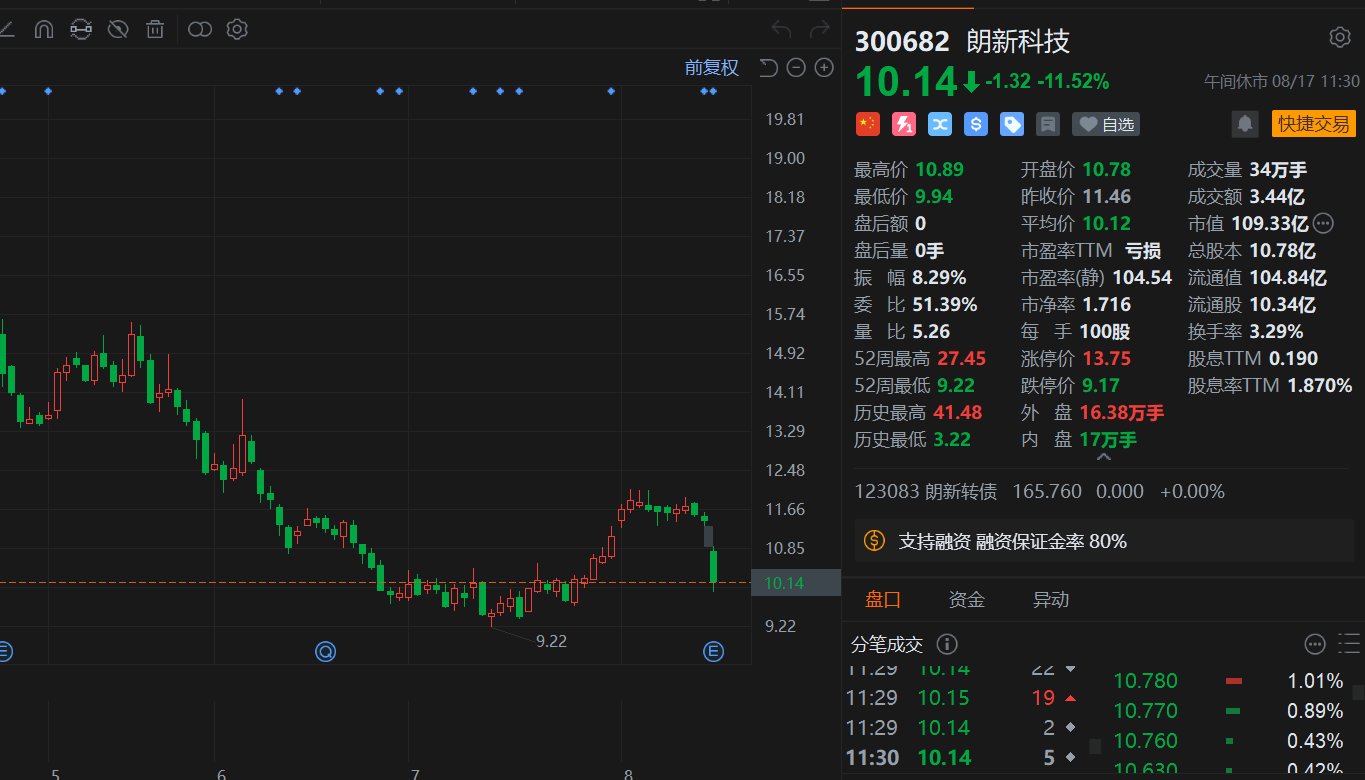Zoom in chart with plus circle

[824, 68]
